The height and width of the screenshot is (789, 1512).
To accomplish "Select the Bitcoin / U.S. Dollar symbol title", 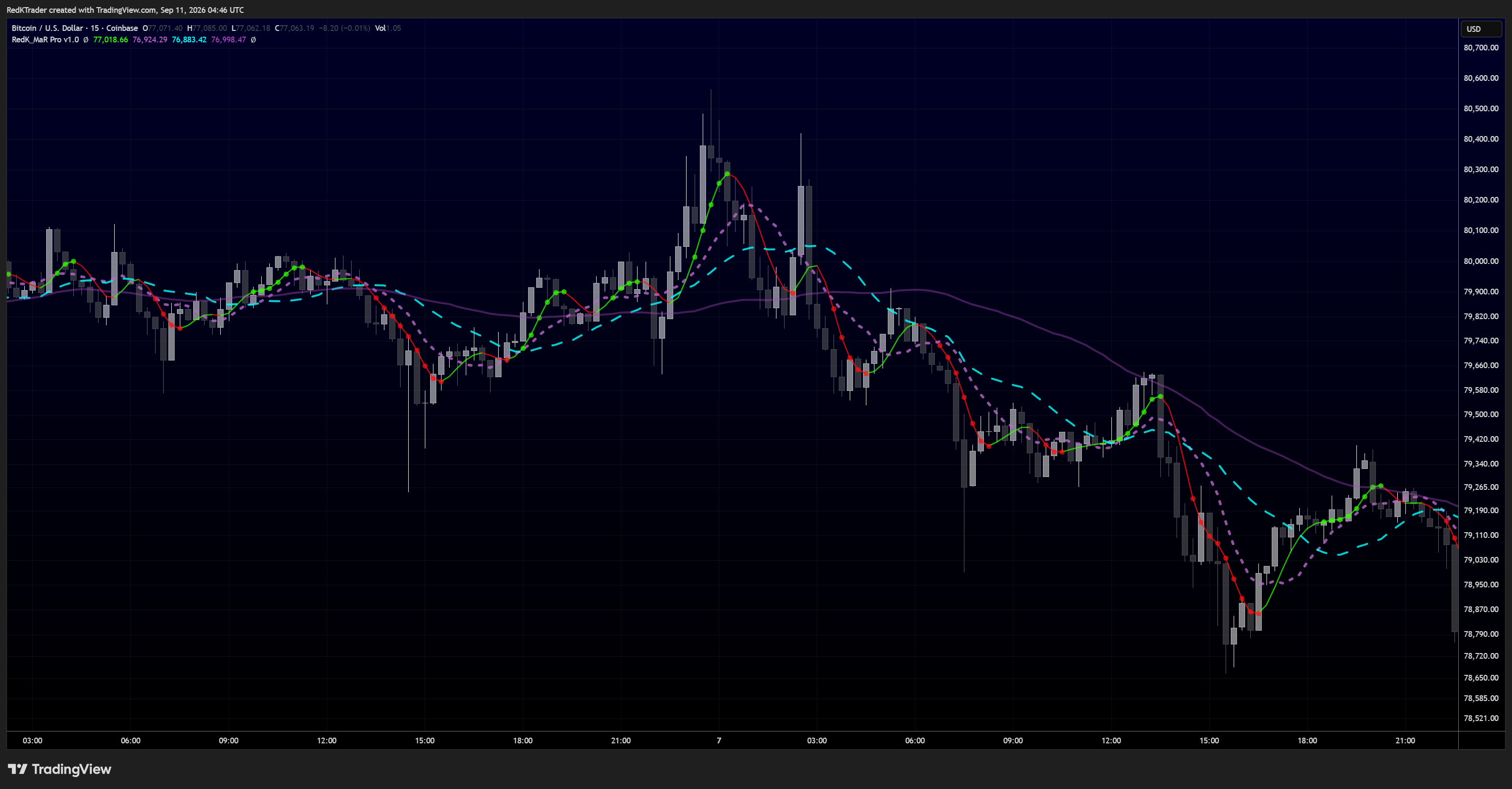I will pyautogui.click(x=48, y=28).
